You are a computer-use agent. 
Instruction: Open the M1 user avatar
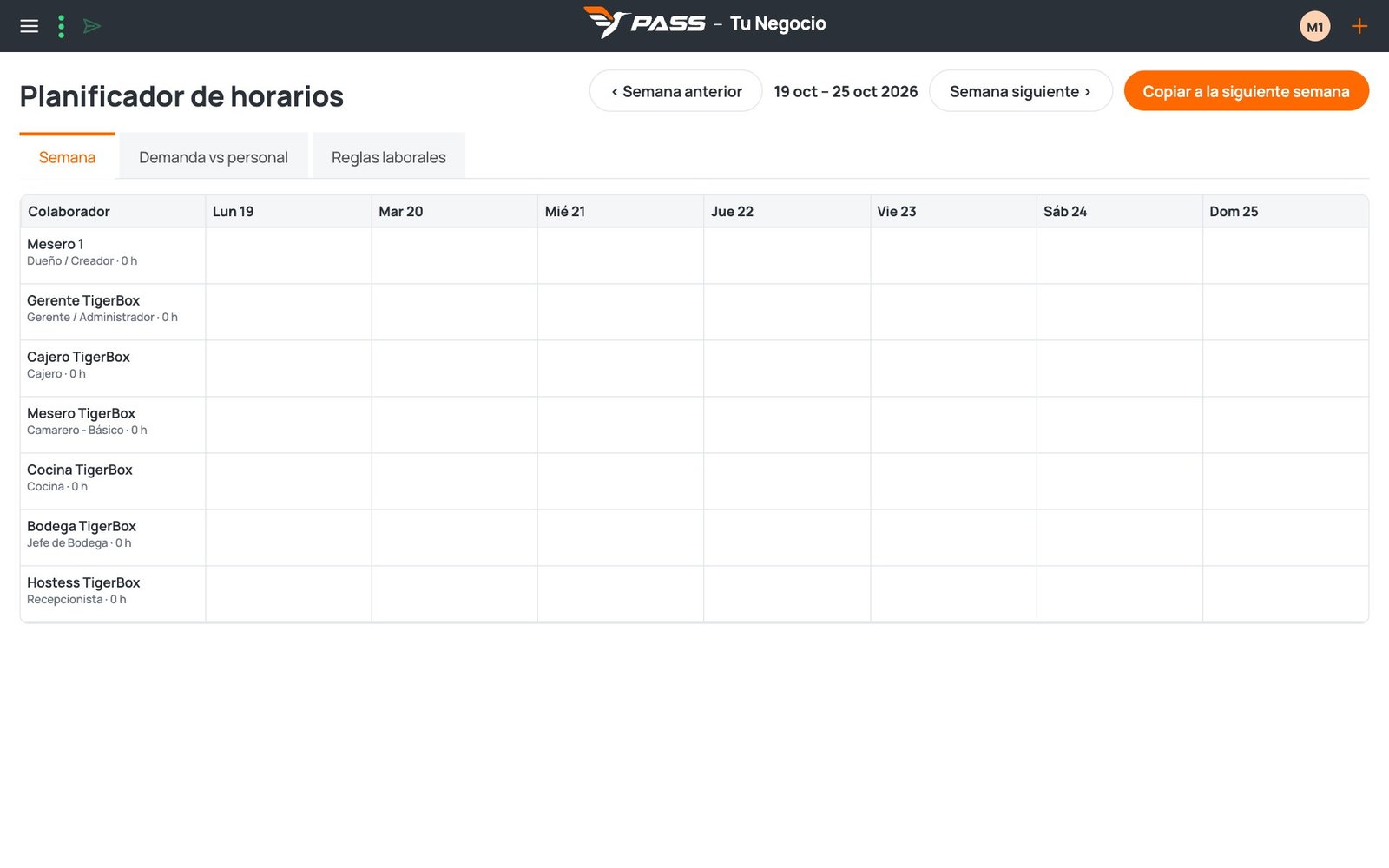[1314, 26]
